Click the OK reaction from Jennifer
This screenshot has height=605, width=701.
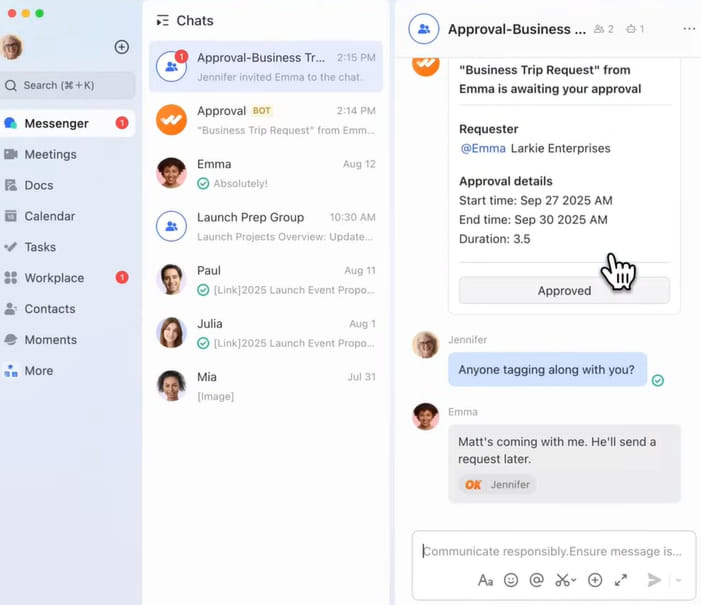(497, 484)
